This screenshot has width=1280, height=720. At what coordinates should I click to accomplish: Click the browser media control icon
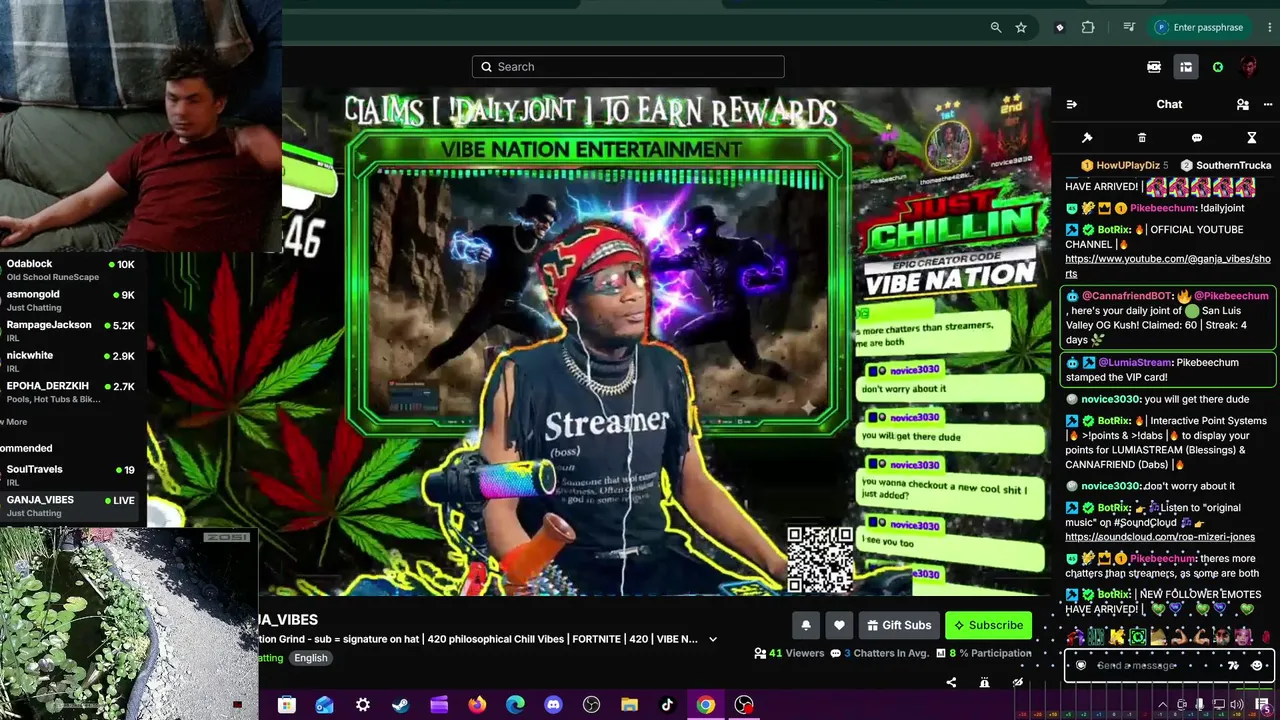(1129, 28)
